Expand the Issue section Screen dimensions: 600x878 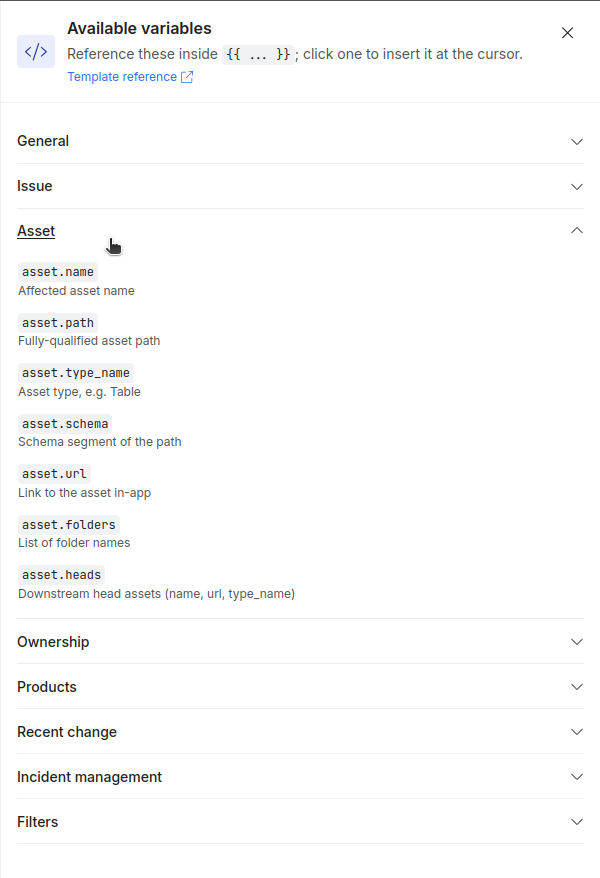pos(300,186)
